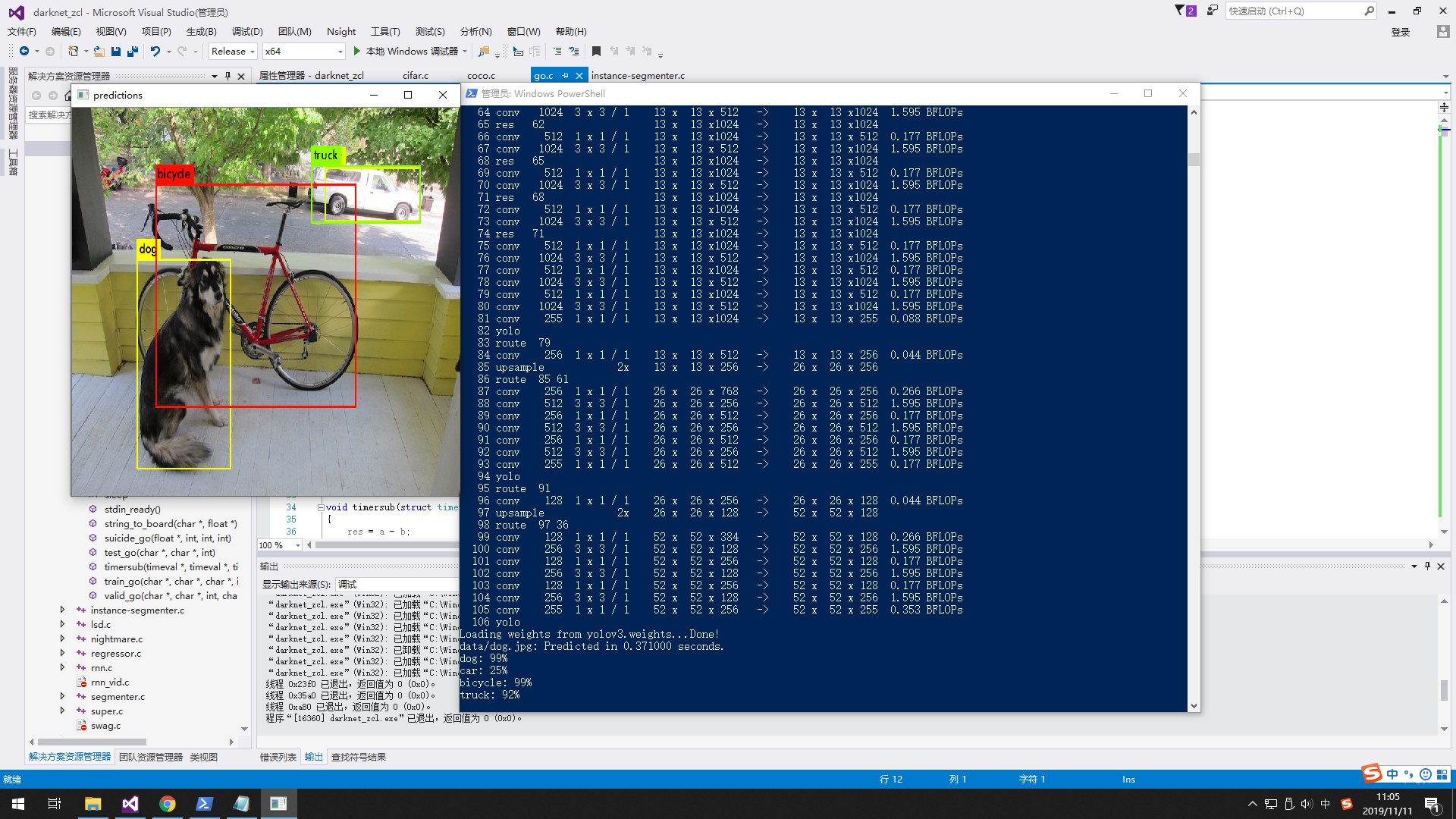The height and width of the screenshot is (819, 1456).
Task: Switch to 团队资源管理器 tab
Action: click(x=151, y=757)
